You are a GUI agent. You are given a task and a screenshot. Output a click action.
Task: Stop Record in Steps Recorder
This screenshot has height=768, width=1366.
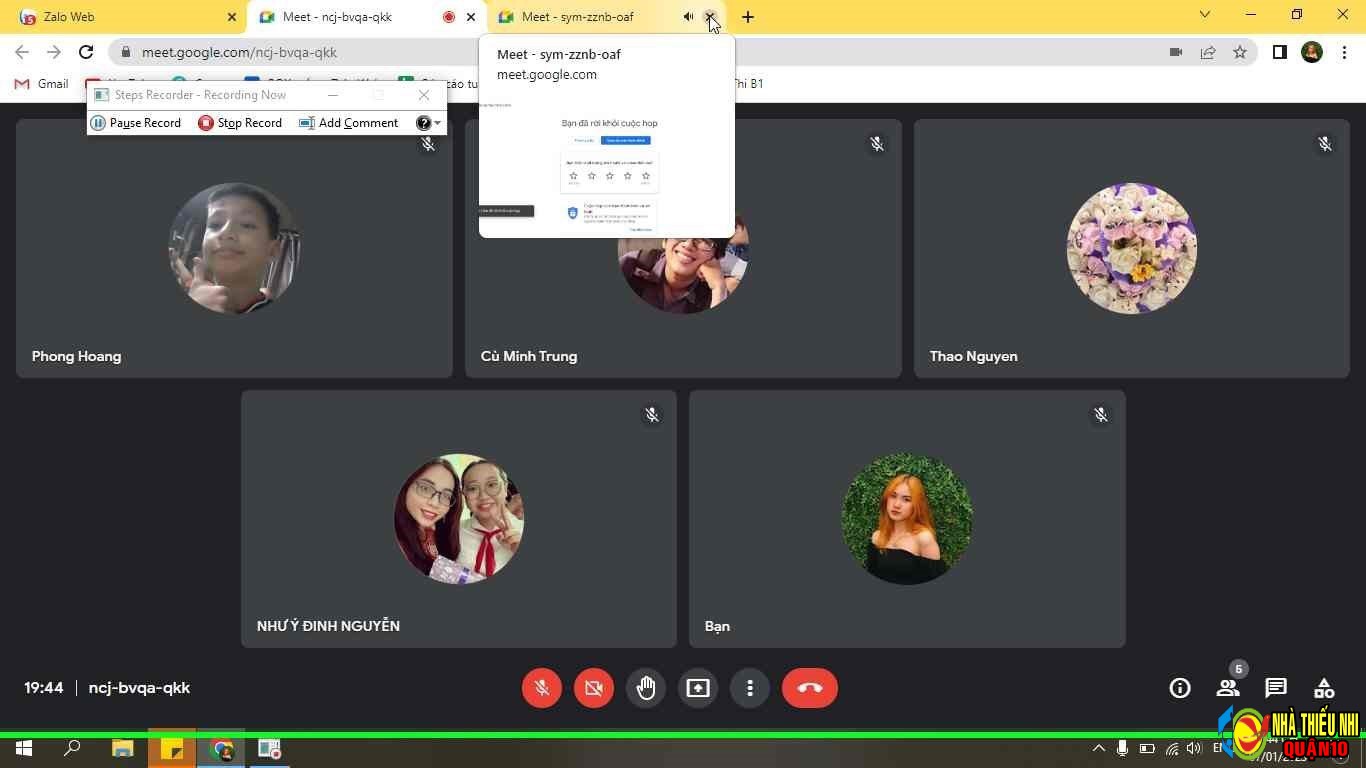[x=240, y=123]
